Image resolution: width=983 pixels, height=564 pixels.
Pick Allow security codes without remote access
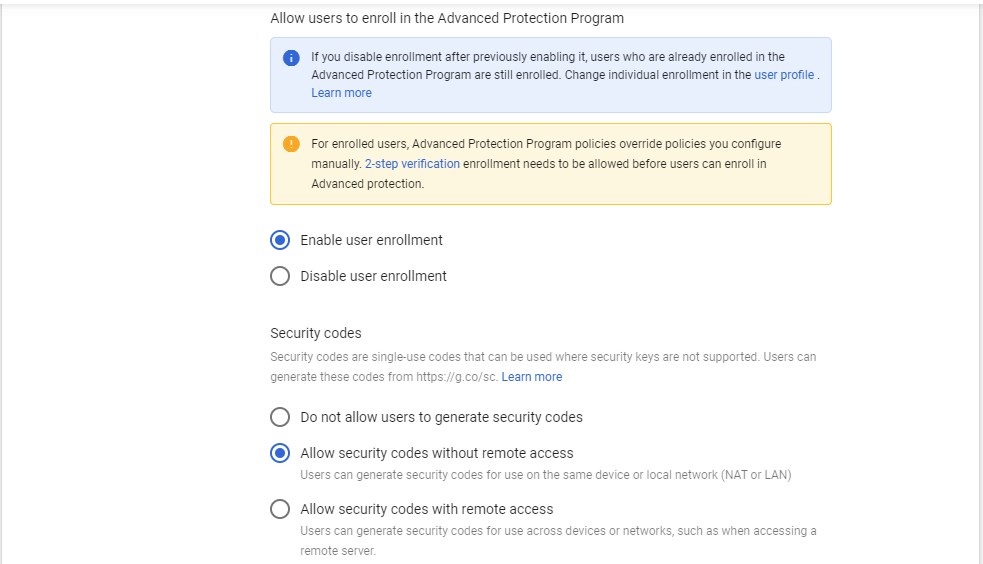(x=280, y=453)
